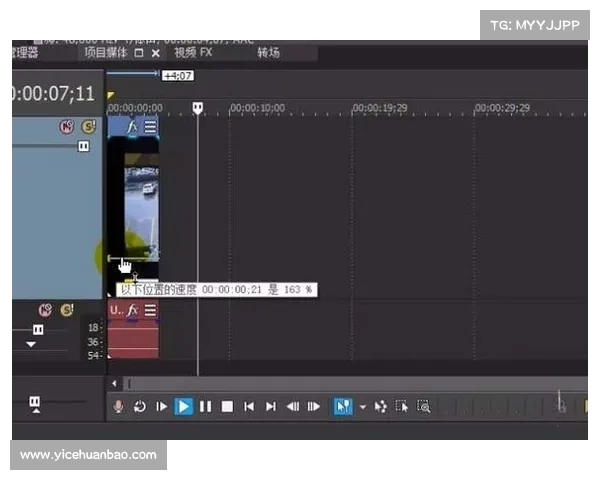Go to end of project
Screen dimensions: 600x480
(x=271, y=406)
